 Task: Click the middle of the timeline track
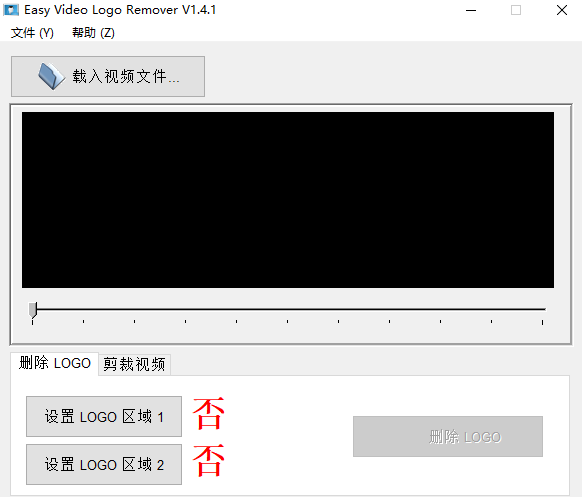288,309
